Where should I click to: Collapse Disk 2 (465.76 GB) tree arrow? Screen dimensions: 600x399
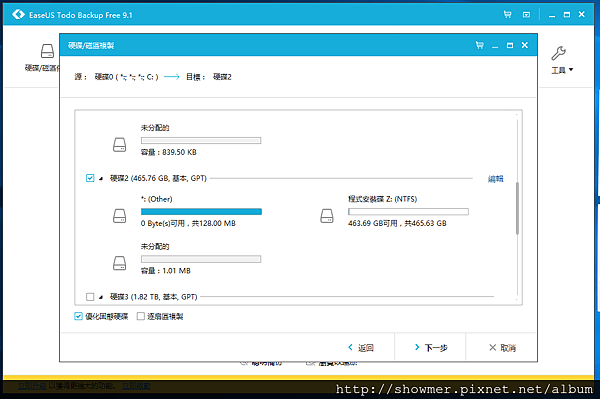[101, 179]
